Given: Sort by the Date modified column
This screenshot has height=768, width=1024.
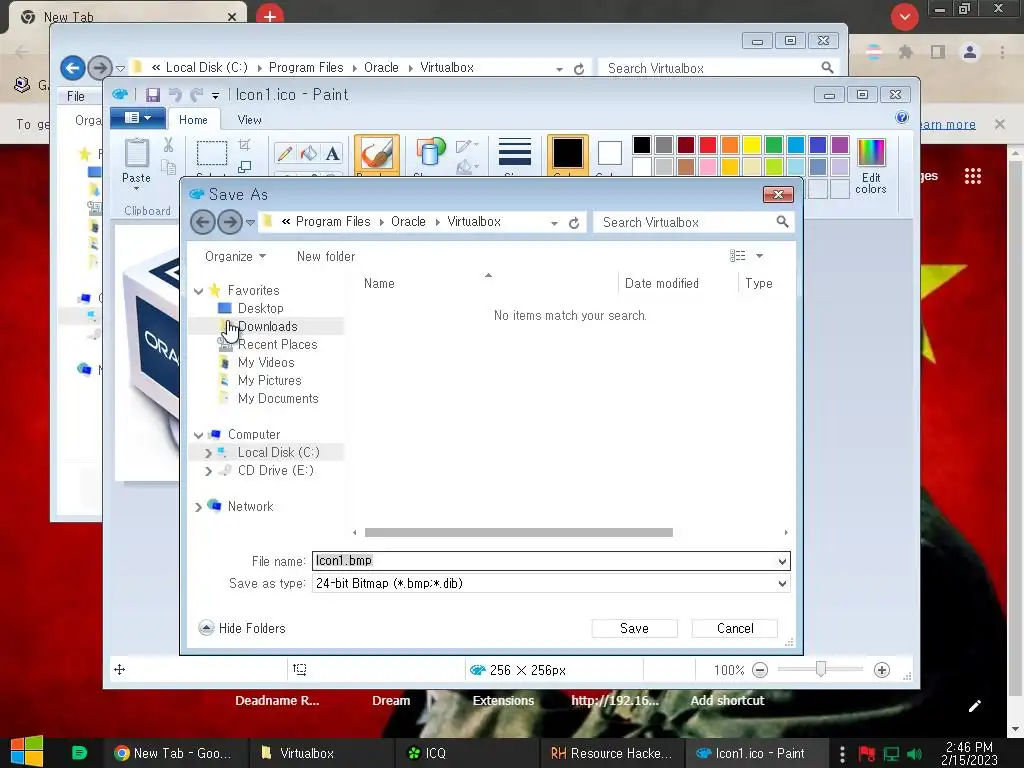Looking at the screenshot, I should (662, 283).
